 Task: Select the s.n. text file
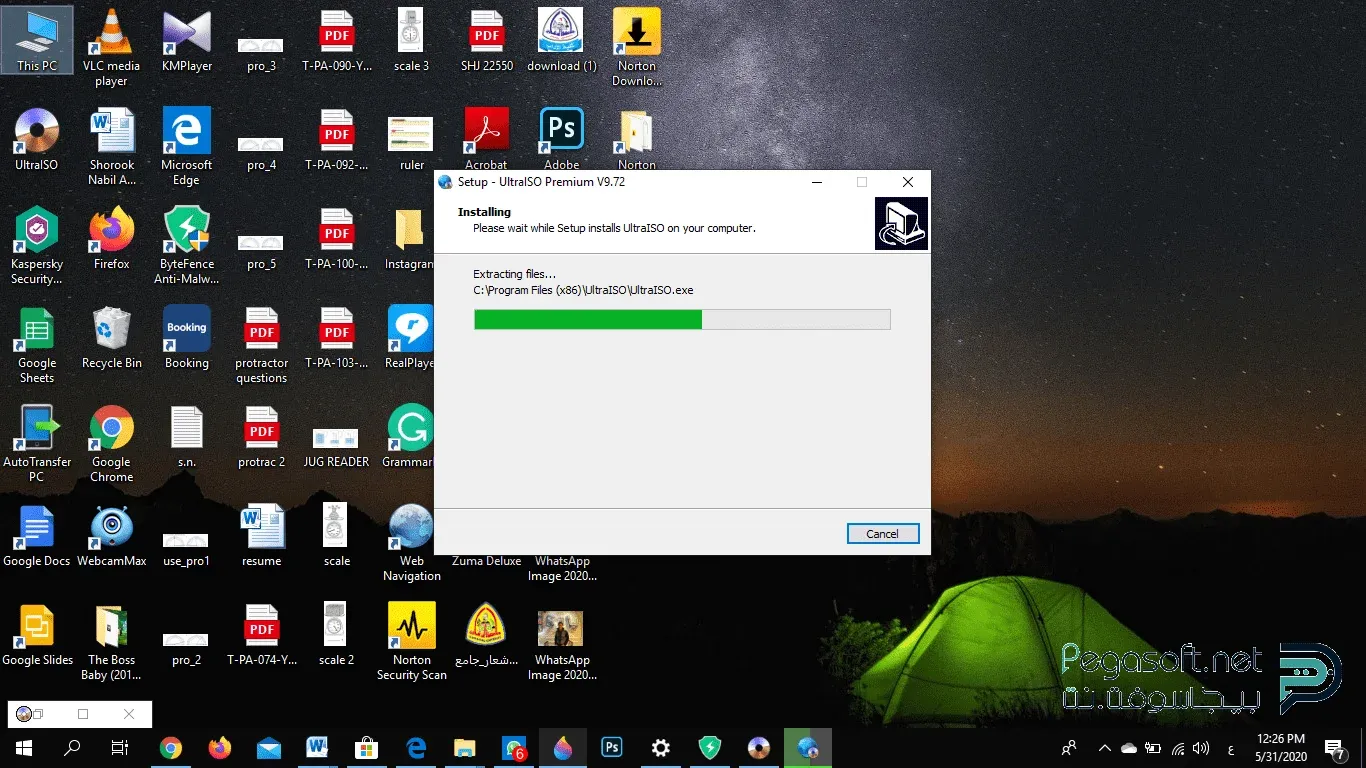pyautogui.click(x=187, y=437)
